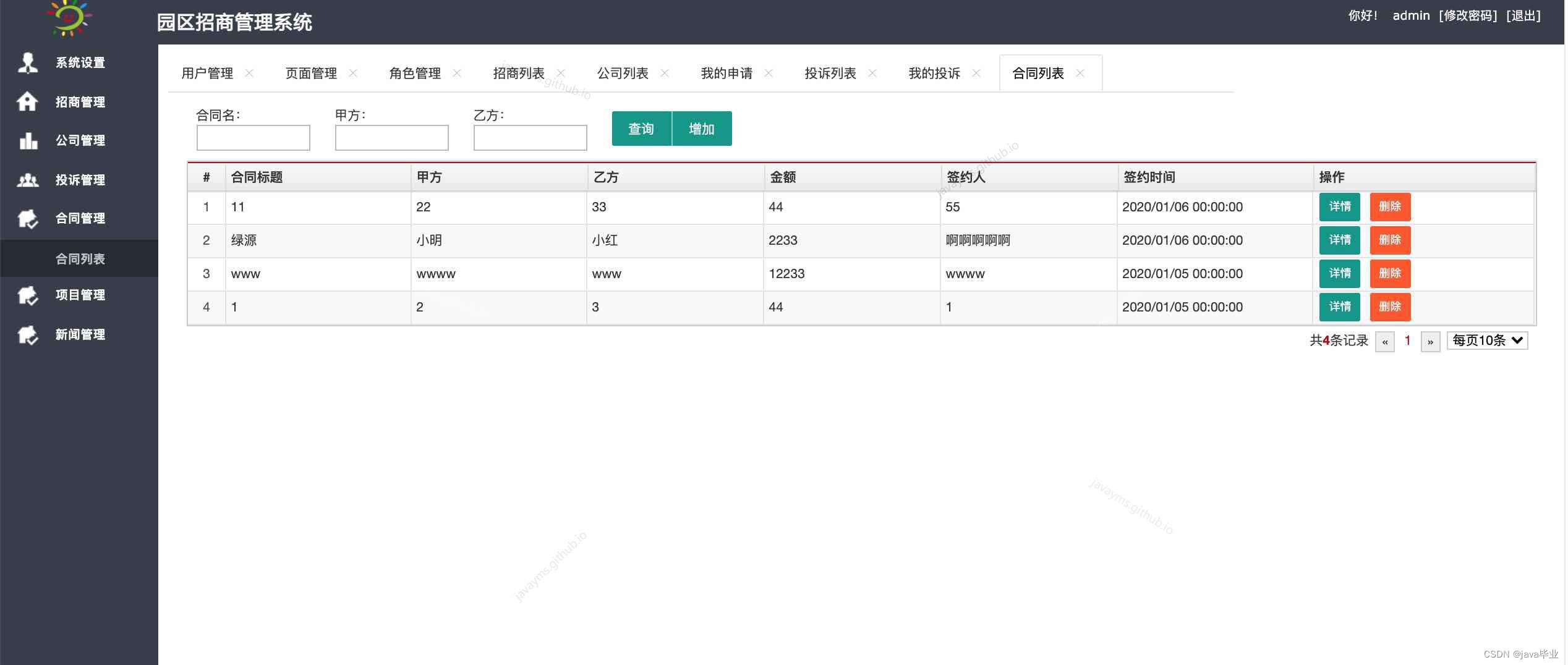Image resolution: width=1568 pixels, height=665 pixels.
Task: Click the 增加 button
Action: click(x=702, y=129)
